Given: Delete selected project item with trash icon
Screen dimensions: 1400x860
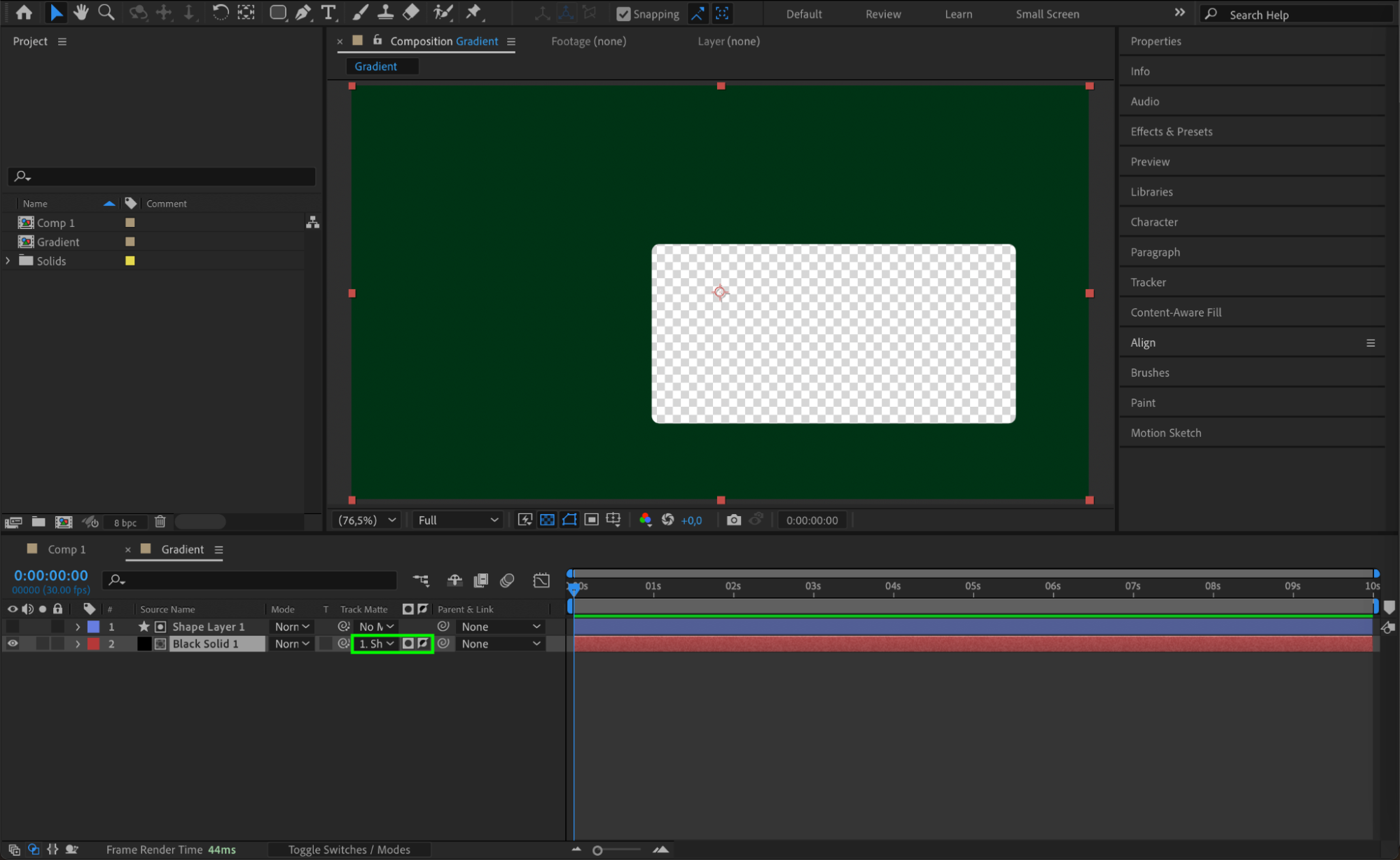Looking at the screenshot, I should [160, 522].
